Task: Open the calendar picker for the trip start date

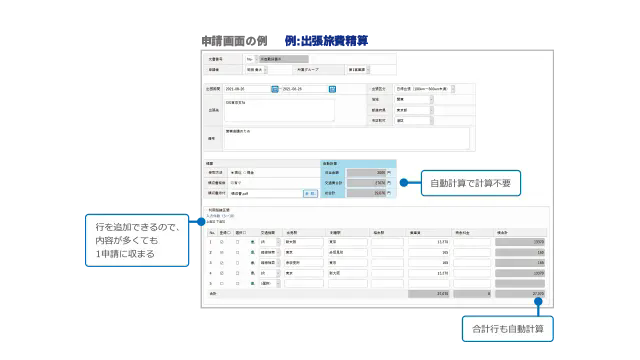Action: pos(275,89)
